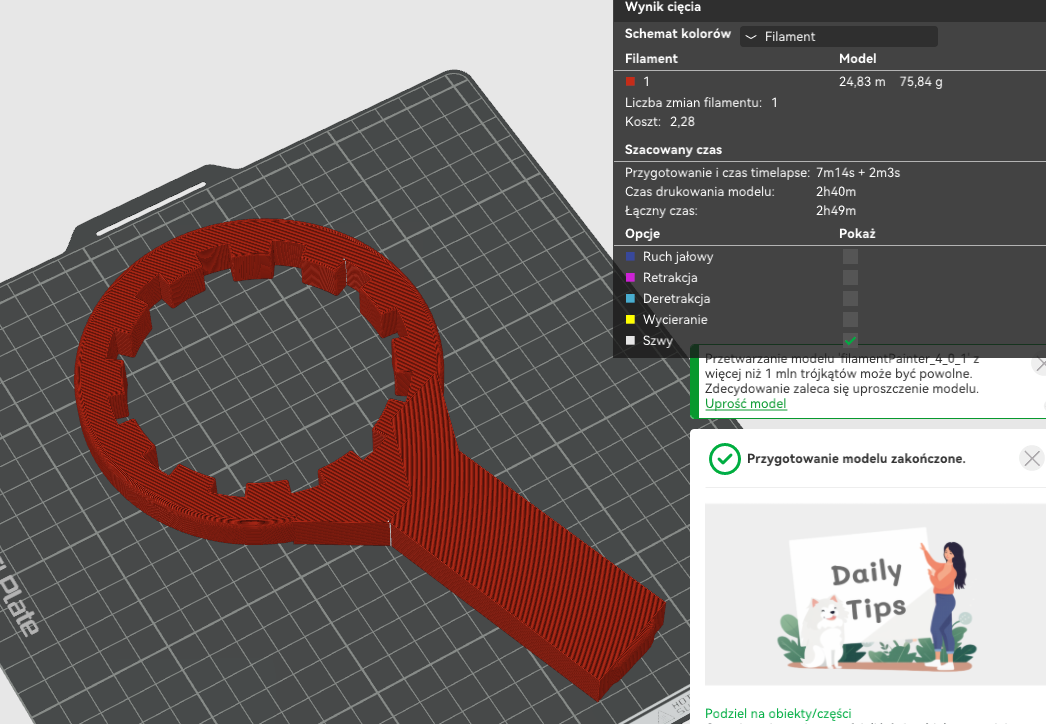Click the blue Ruch jałowy color square
Viewport: 1046px width, 724px height.
pos(630,256)
